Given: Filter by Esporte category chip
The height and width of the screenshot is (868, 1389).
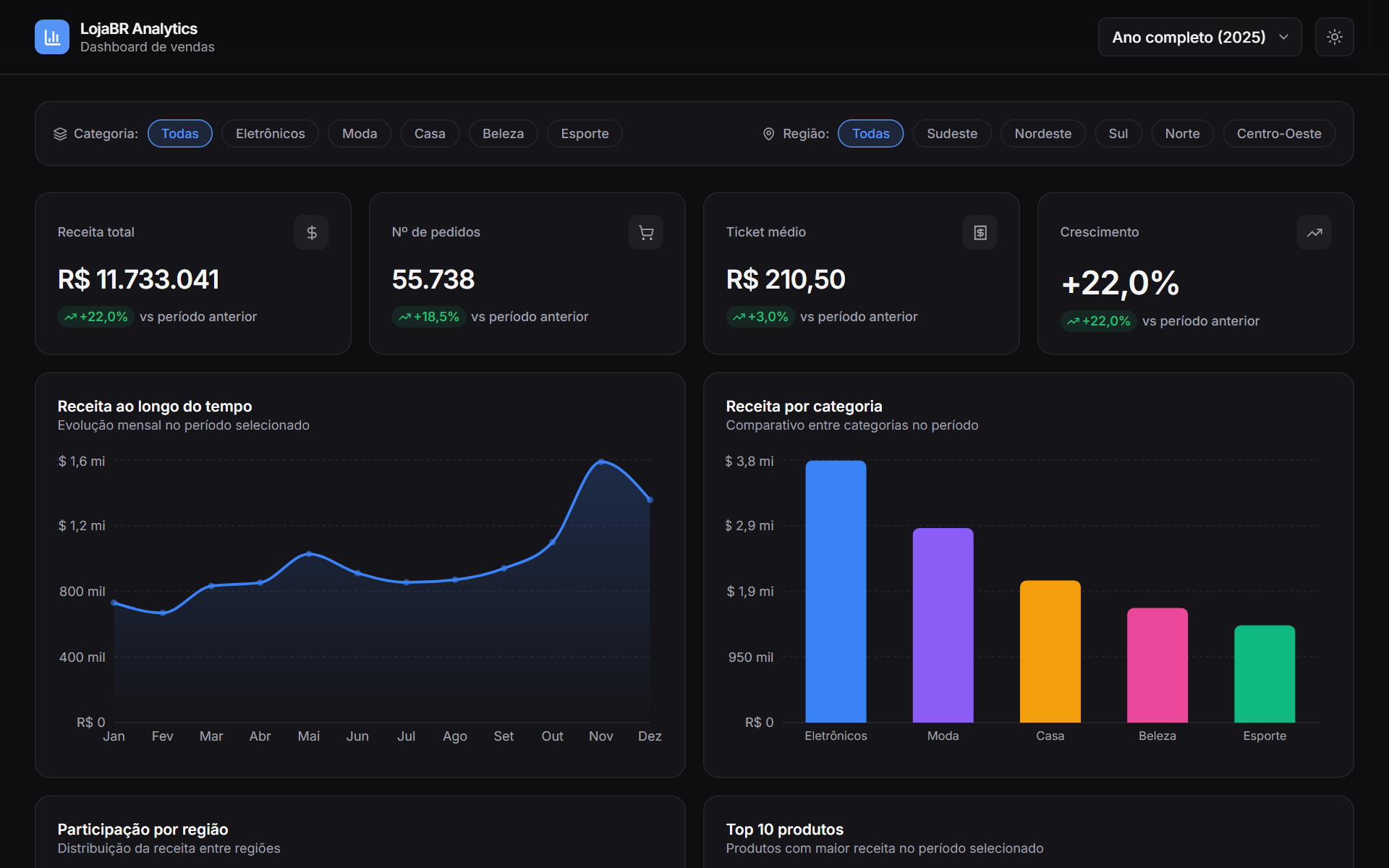Looking at the screenshot, I should tap(585, 134).
